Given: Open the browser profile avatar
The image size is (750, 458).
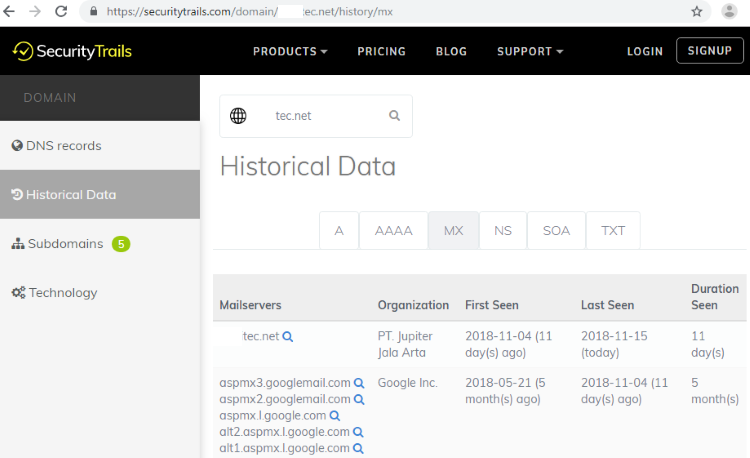Looking at the screenshot, I should click(x=729, y=11).
